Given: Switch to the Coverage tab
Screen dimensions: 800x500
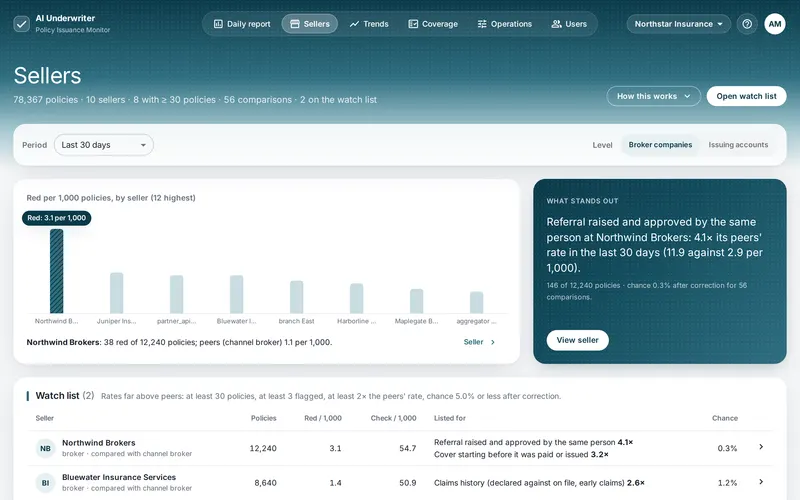Looking at the screenshot, I should pyautogui.click(x=433, y=24).
